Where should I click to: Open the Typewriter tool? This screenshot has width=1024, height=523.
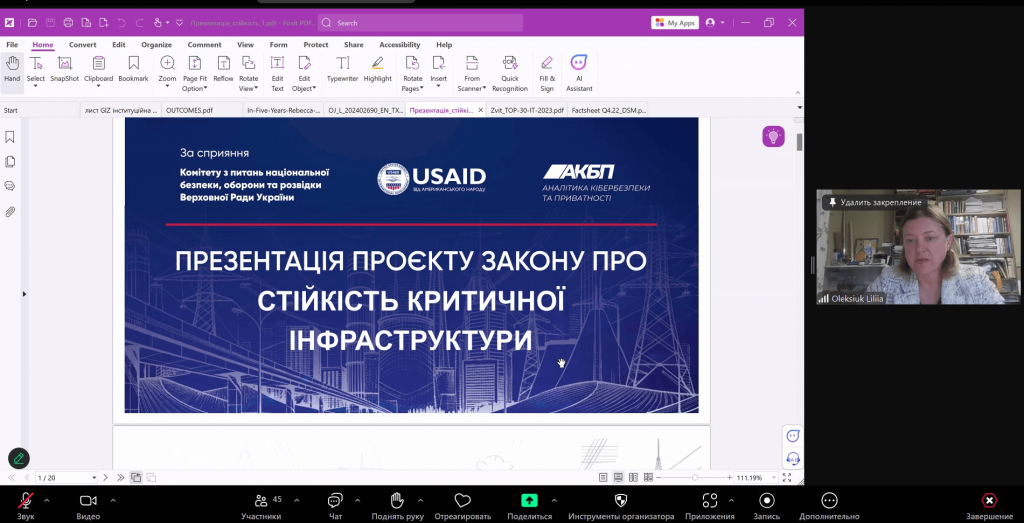click(x=342, y=68)
